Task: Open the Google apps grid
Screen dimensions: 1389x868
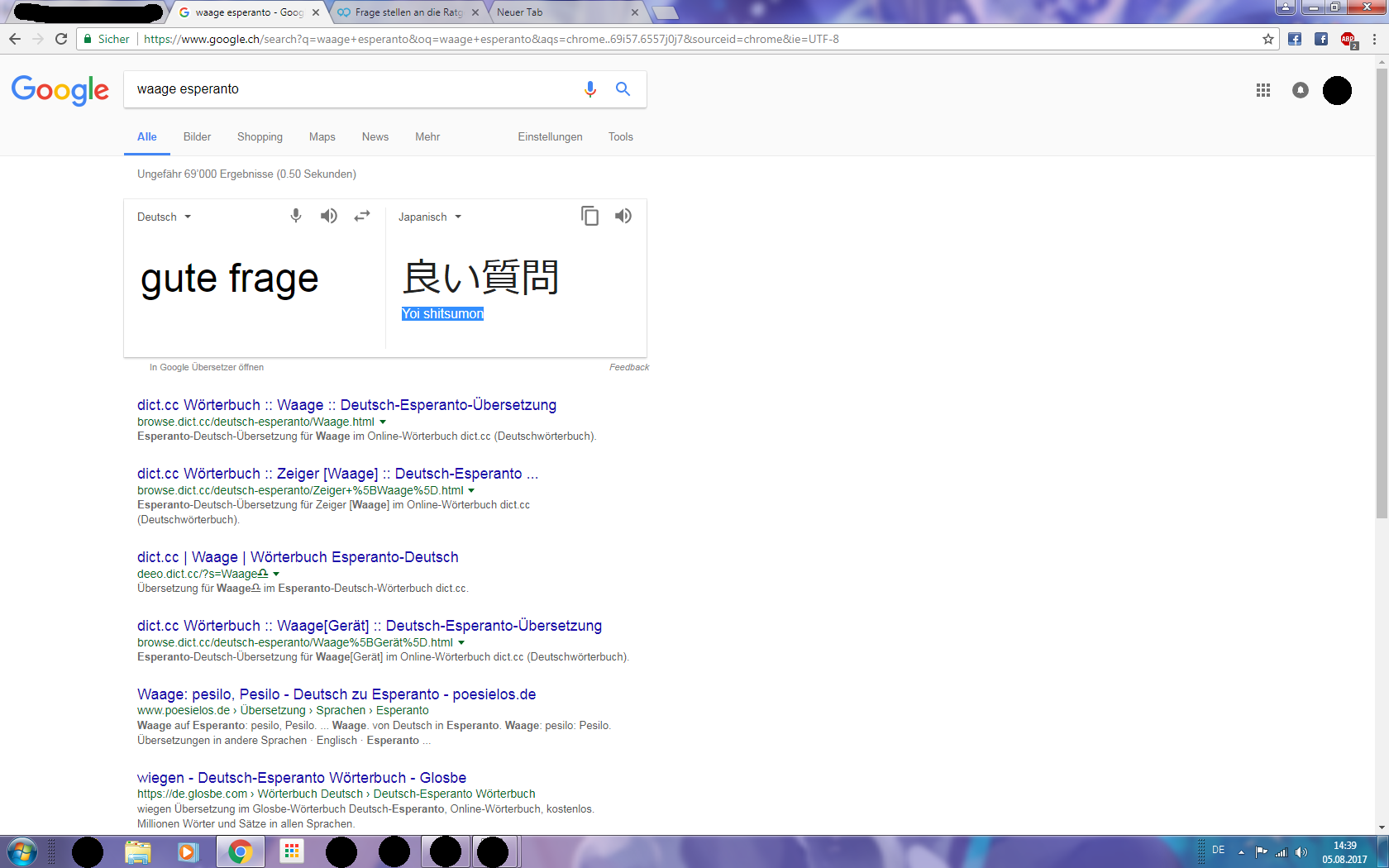Action: tap(1263, 90)
